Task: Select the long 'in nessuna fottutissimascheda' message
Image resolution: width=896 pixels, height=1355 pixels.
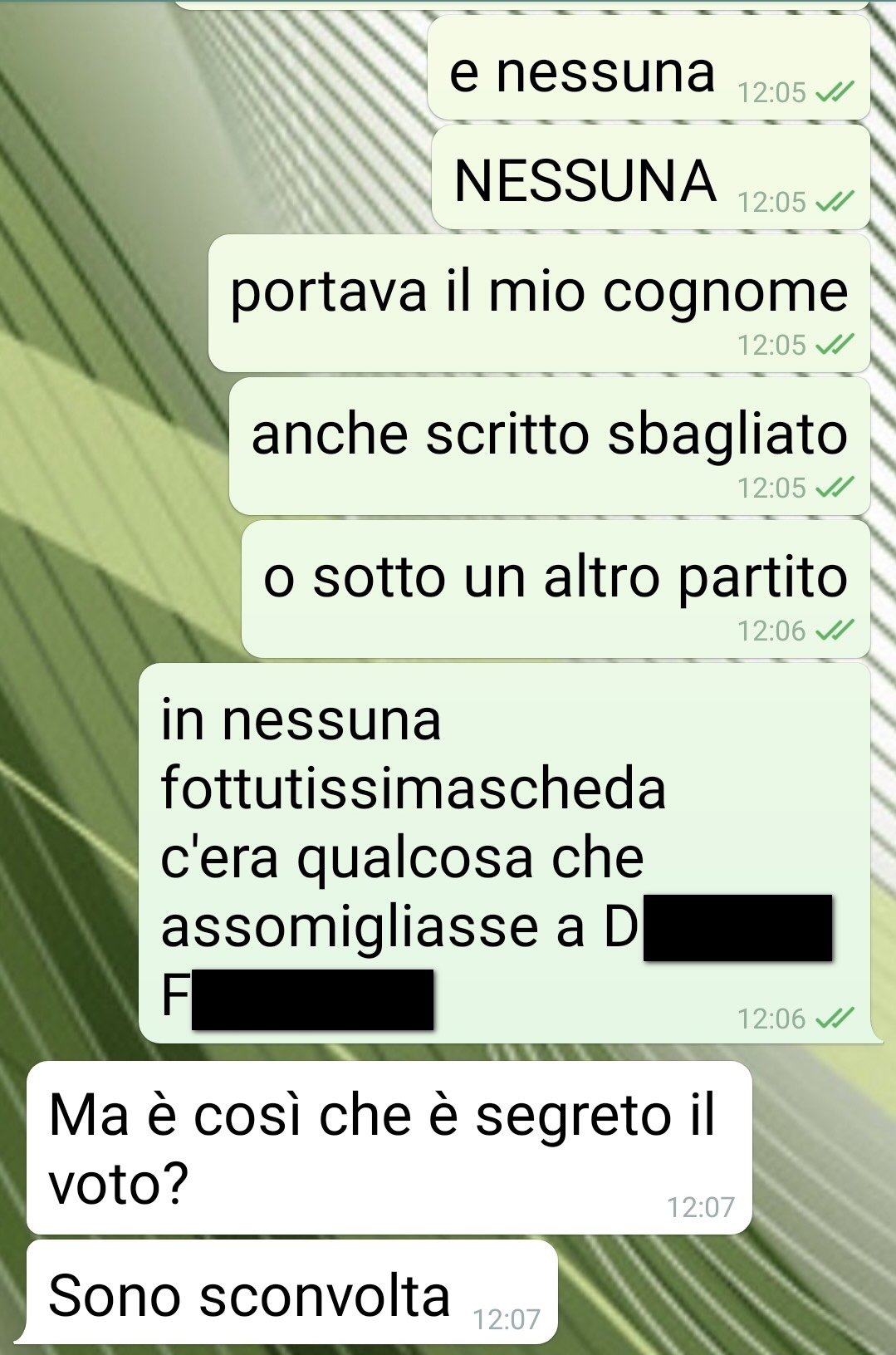Action: click(505, 853)
